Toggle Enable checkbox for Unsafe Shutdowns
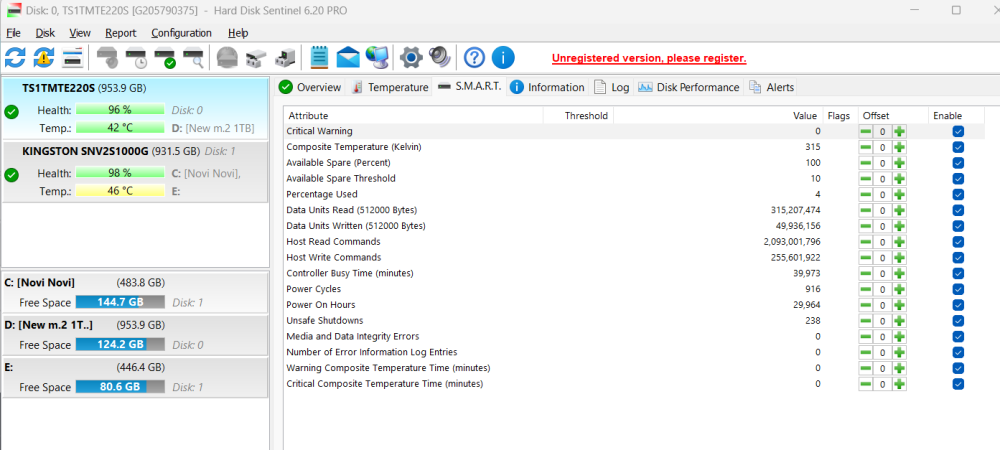Image resolution: width=1000 pixels, height=450 pixels. click(x=958, y=321)
